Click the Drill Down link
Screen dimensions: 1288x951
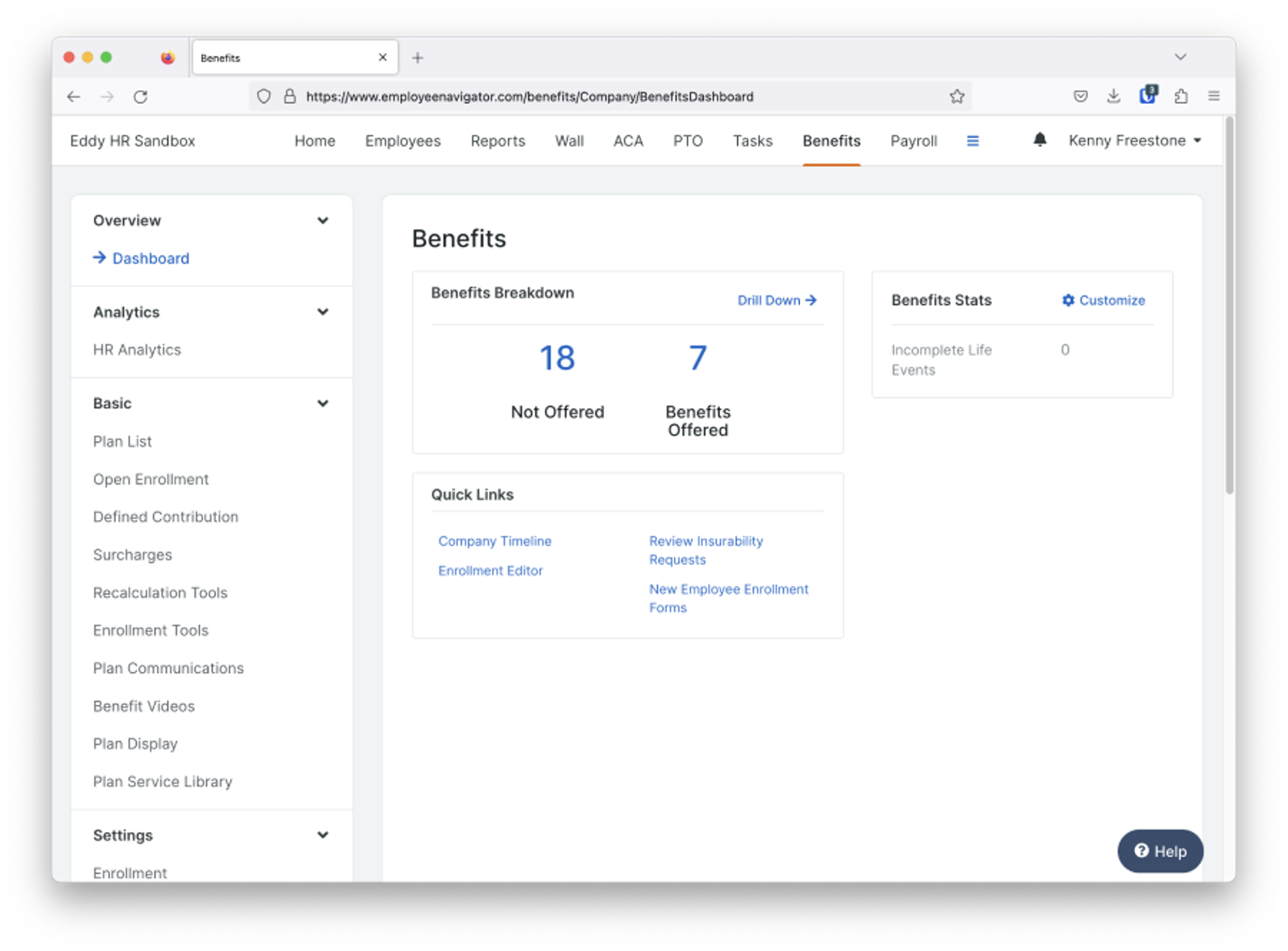point(776,300)
